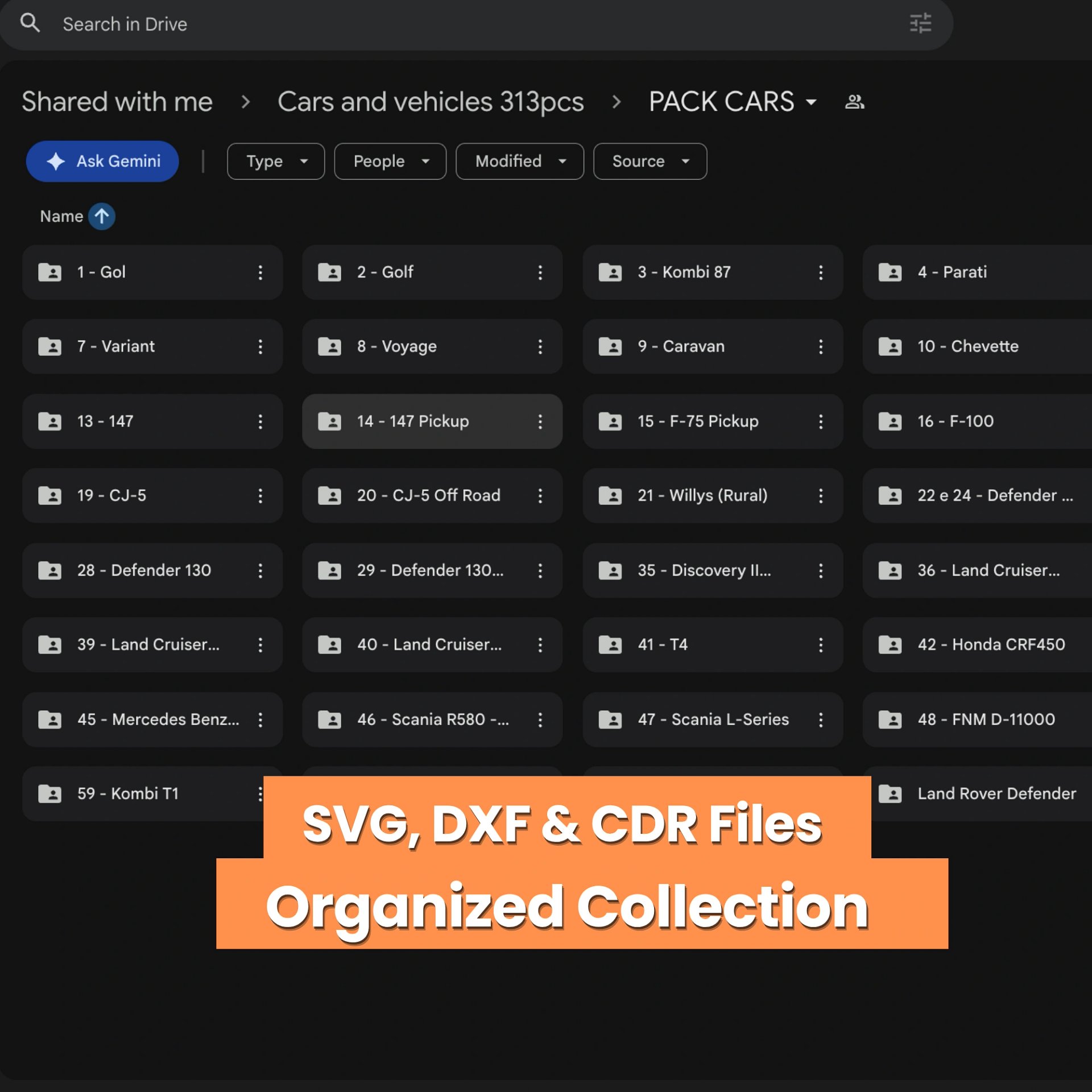The width and height of the screenshot is (1092, 1092).
Task: Open more actions for 1 - Gol
Action: point(260,272)
